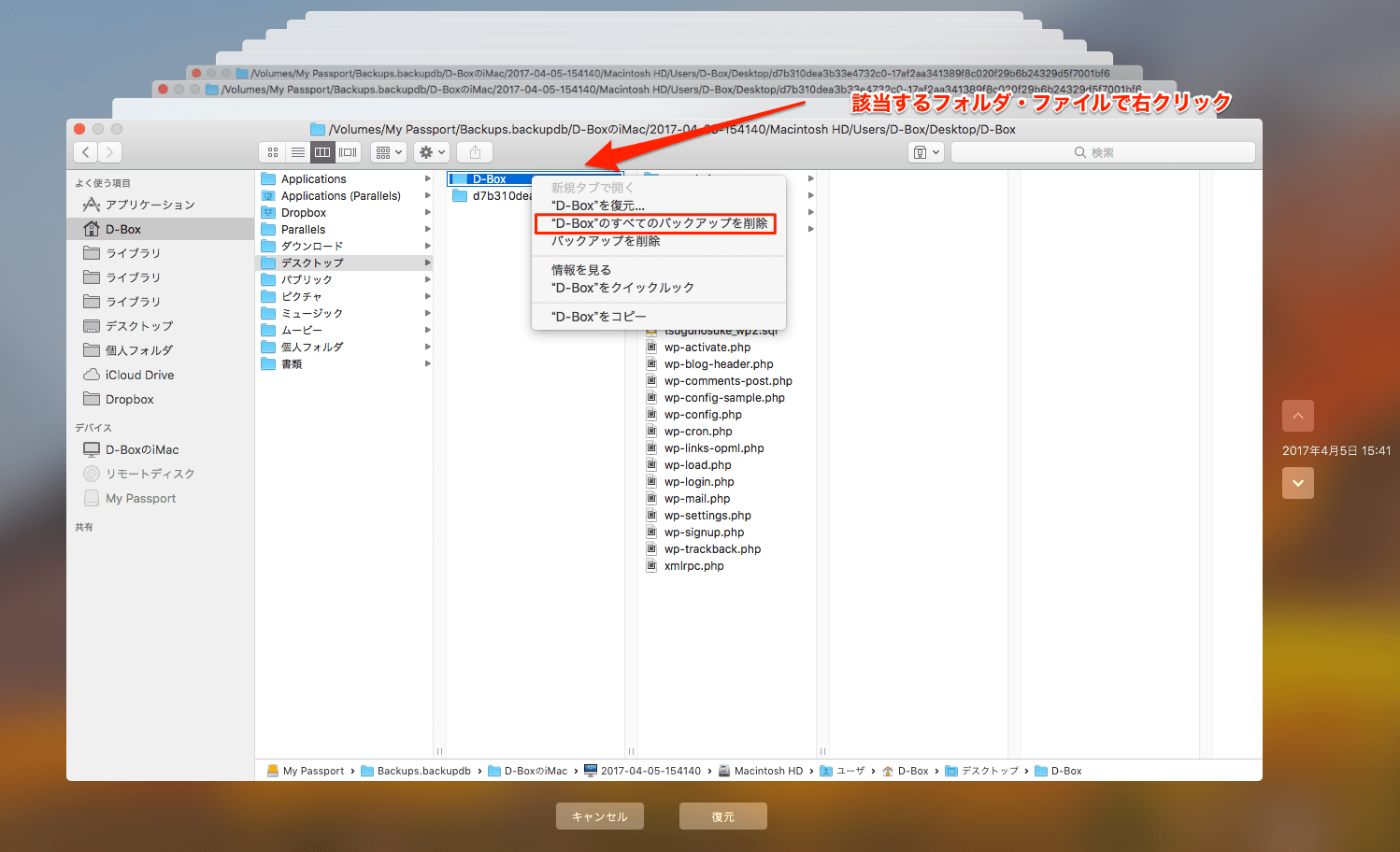Go to an earlier backup with up arrow
This screenshot has height=852, width=1400.
pyautogui.click(x=1298, y=416)
